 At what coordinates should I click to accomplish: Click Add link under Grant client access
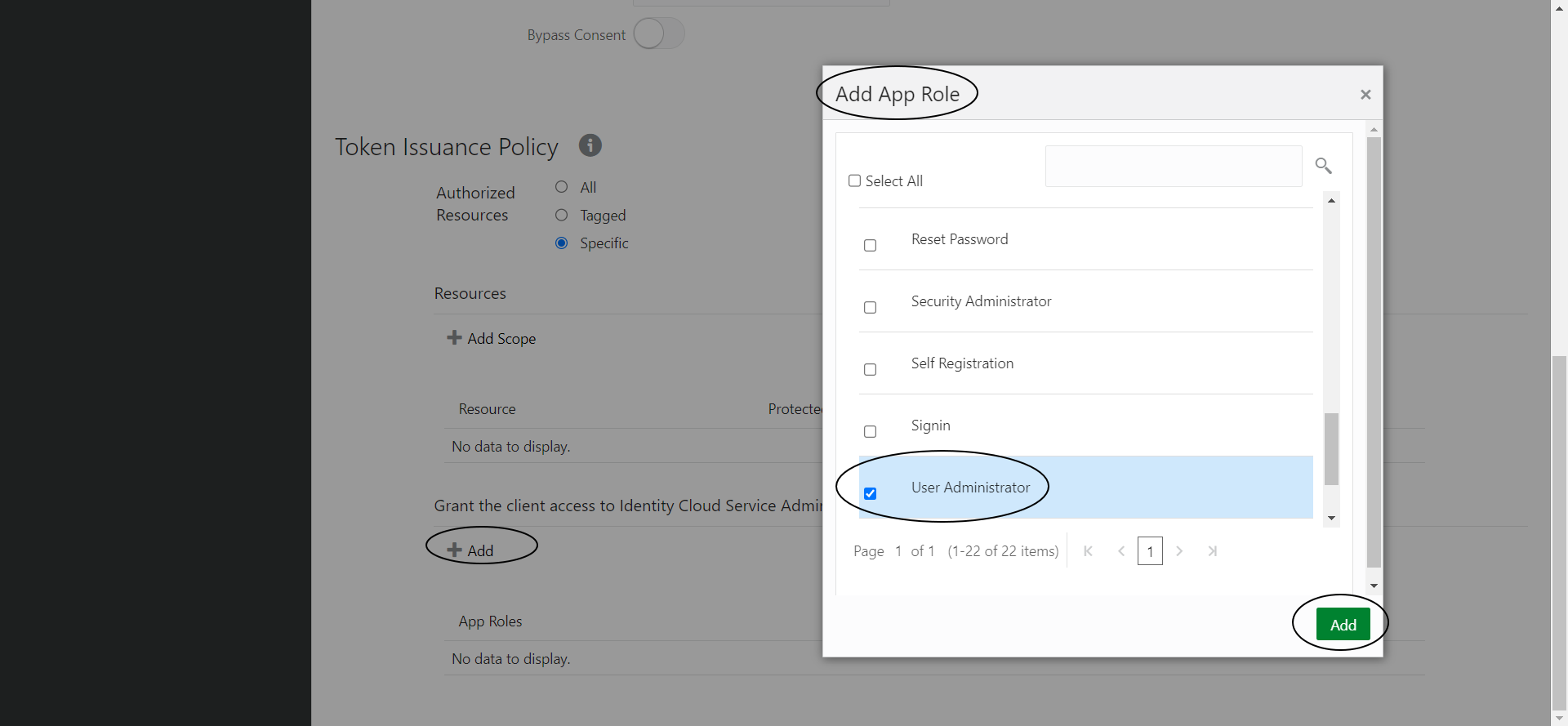click(471, 550)
